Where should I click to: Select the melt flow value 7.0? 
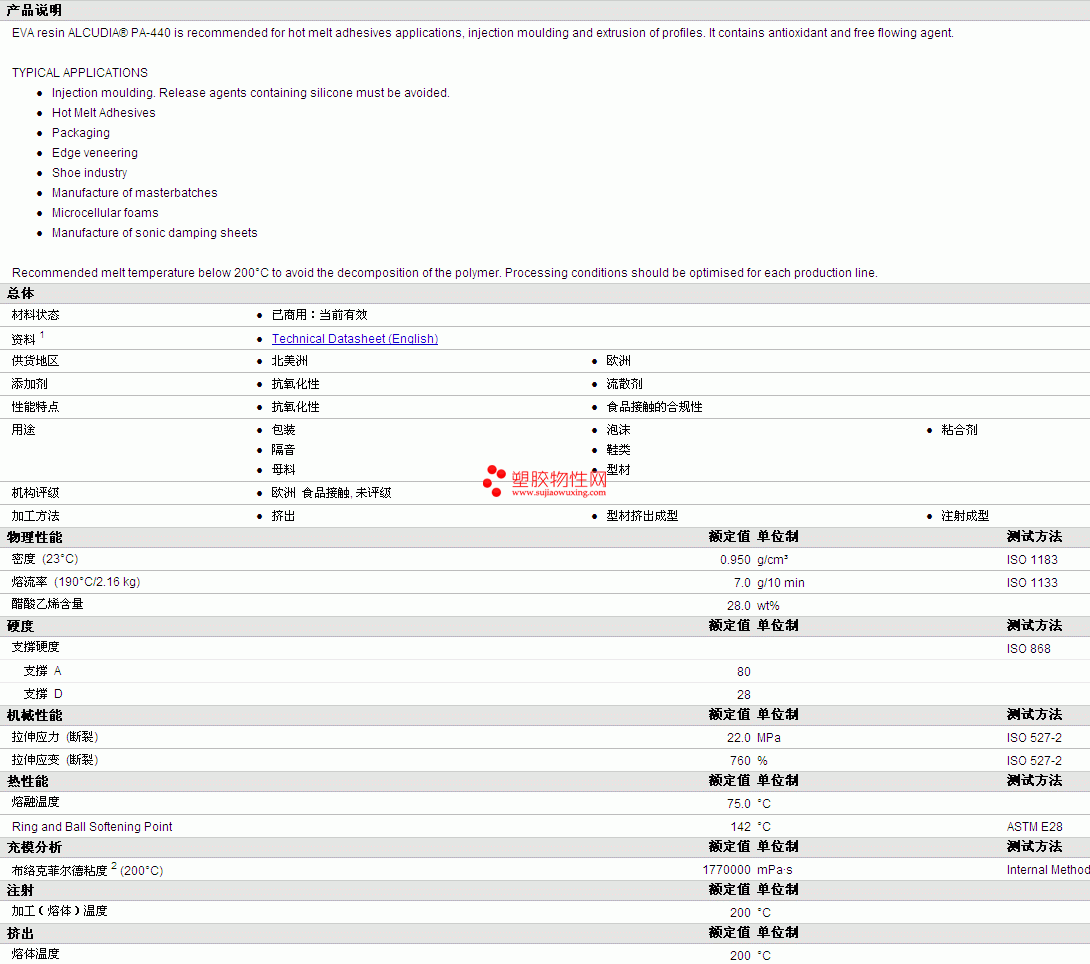tap(742, 582)
